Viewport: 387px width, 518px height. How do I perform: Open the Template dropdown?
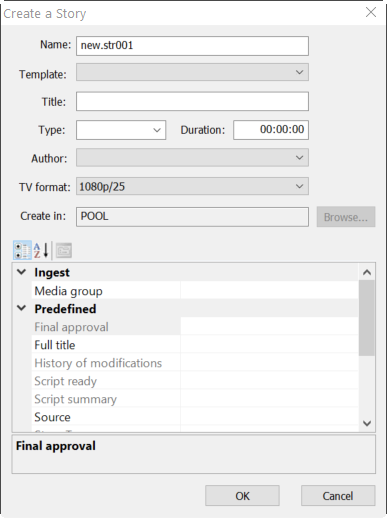click(x=192, y=72)
